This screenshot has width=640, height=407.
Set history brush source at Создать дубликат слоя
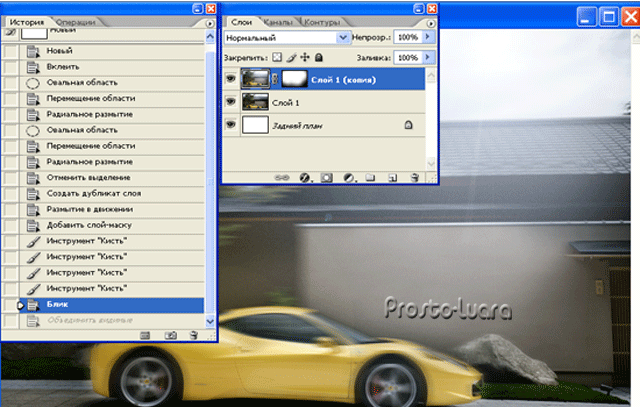click(x=11, y=194)
